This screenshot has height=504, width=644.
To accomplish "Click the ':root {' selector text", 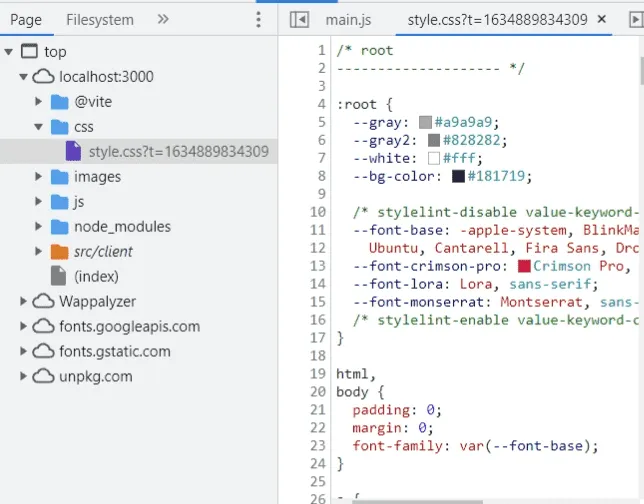I will (x=364, y=104).
